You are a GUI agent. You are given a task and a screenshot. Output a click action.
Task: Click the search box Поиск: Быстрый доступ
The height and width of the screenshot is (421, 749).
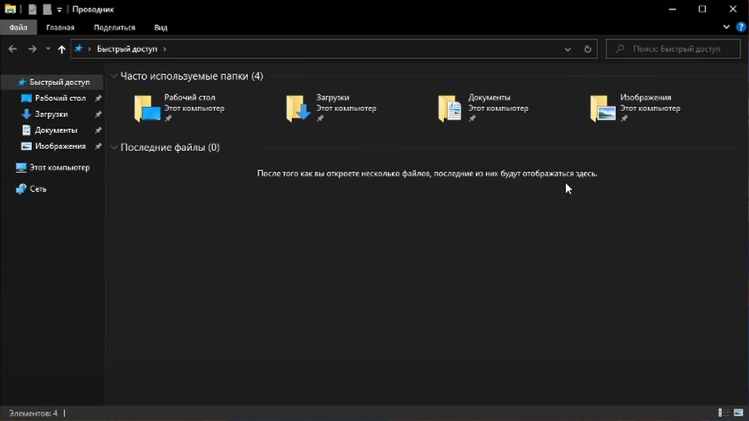pos(673,49)
